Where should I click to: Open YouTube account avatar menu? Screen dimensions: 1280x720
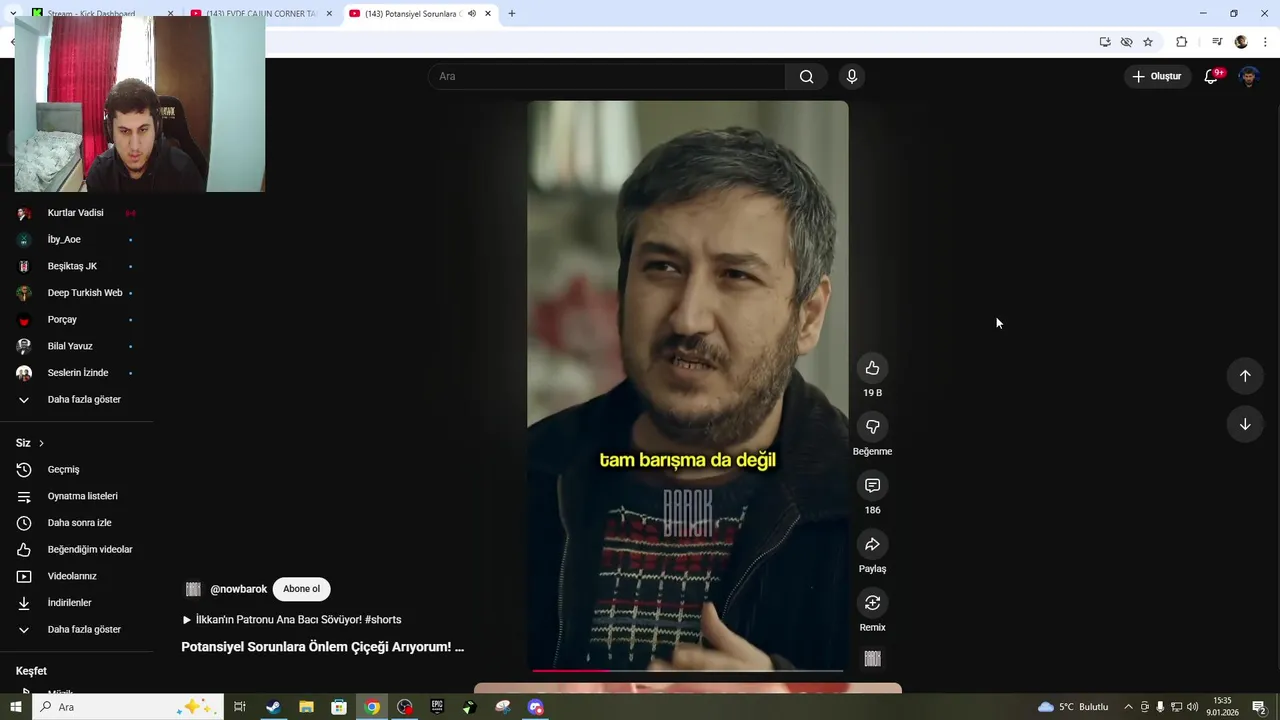coord(1249,76)
